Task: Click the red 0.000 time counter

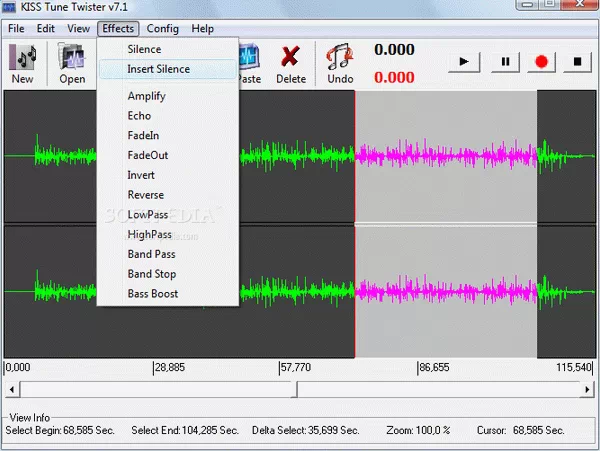Action: 394,78
